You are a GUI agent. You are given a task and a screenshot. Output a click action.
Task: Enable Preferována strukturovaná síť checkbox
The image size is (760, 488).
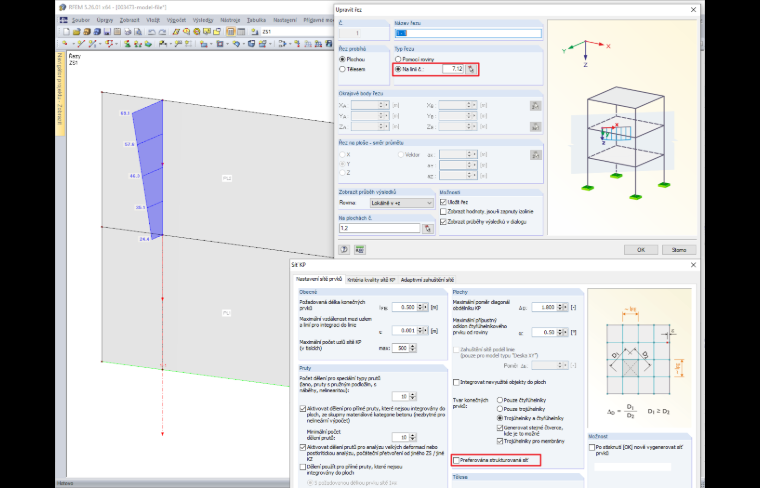point(456,460)
